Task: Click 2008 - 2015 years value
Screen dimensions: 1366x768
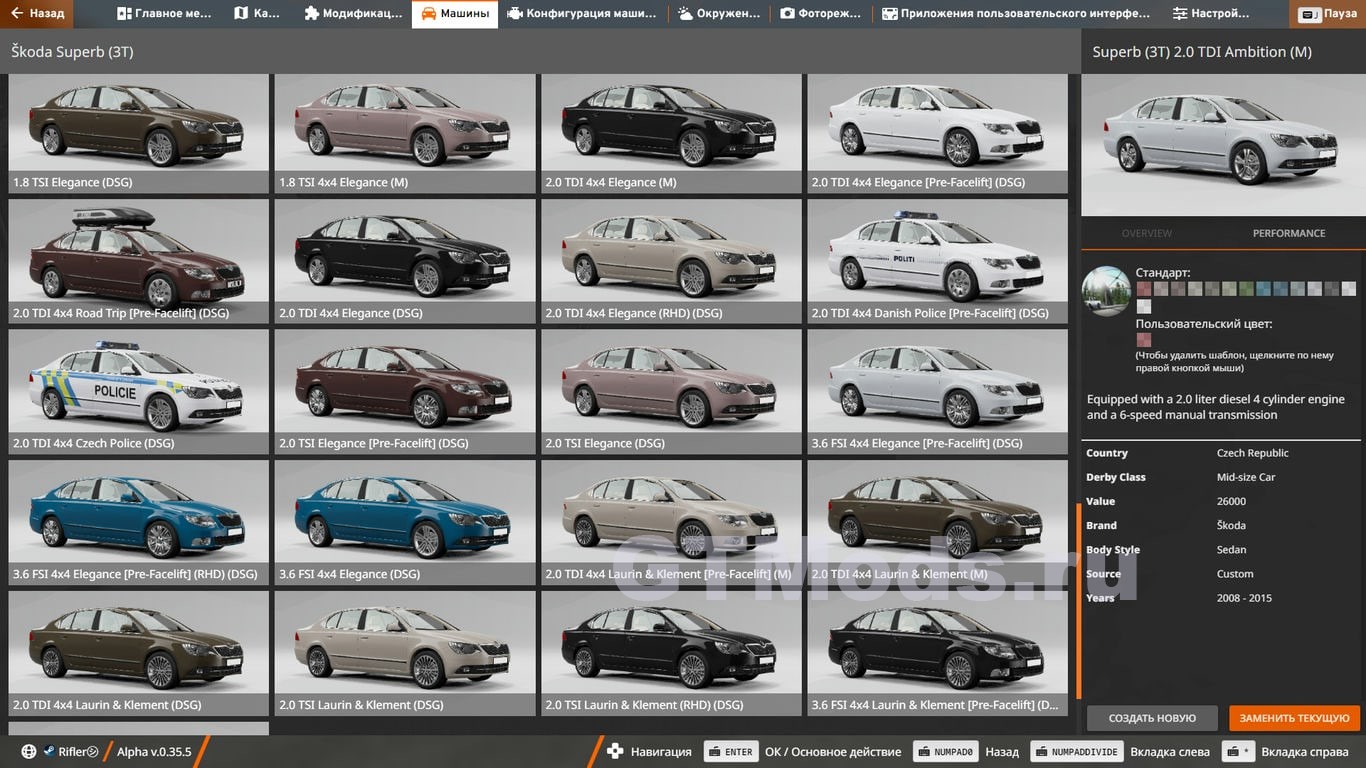Action: coord(1244,598)
